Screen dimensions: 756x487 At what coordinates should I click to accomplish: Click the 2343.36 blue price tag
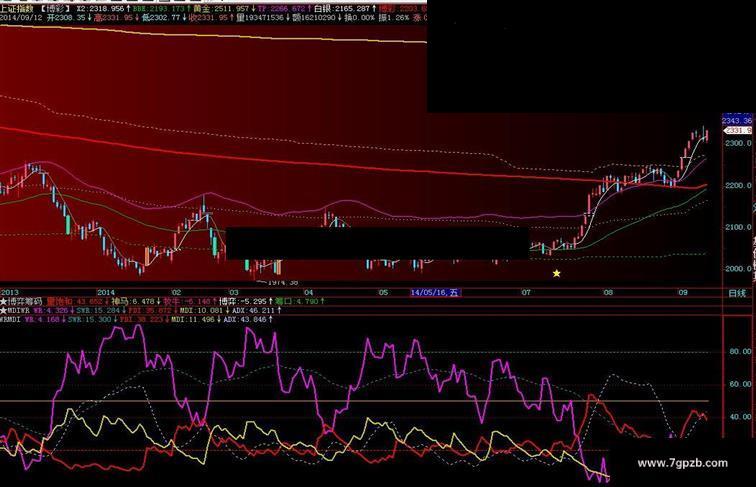[737, 120]
